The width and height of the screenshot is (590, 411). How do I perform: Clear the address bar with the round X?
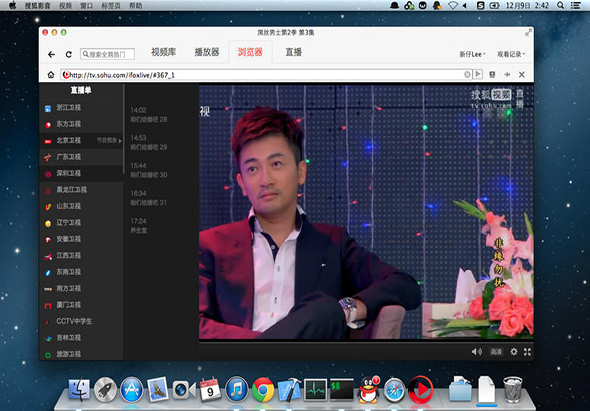[x=467, y=75]
